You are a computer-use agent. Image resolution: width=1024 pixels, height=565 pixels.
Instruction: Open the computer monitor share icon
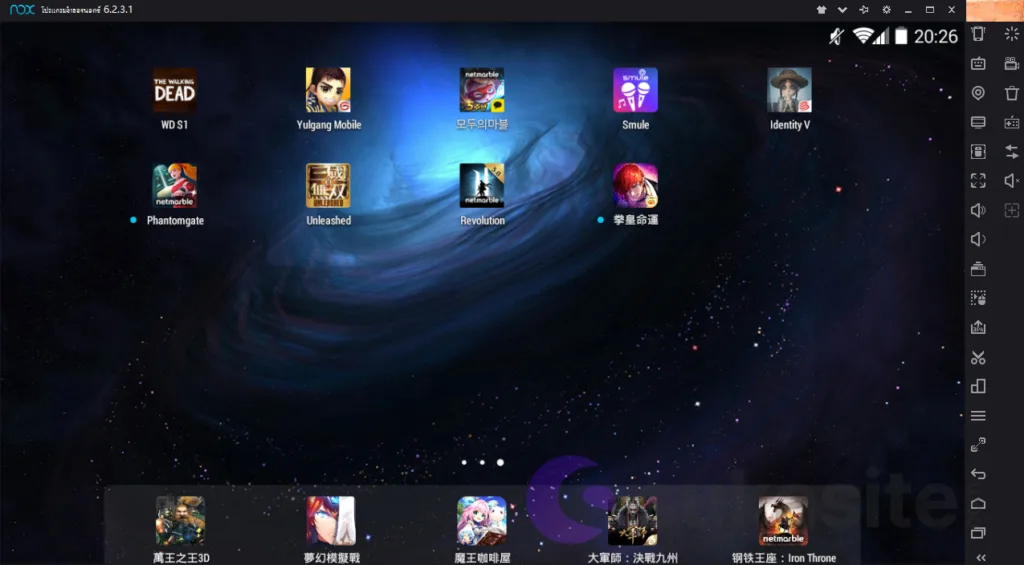pyautogui.click(x=978, y=122)
